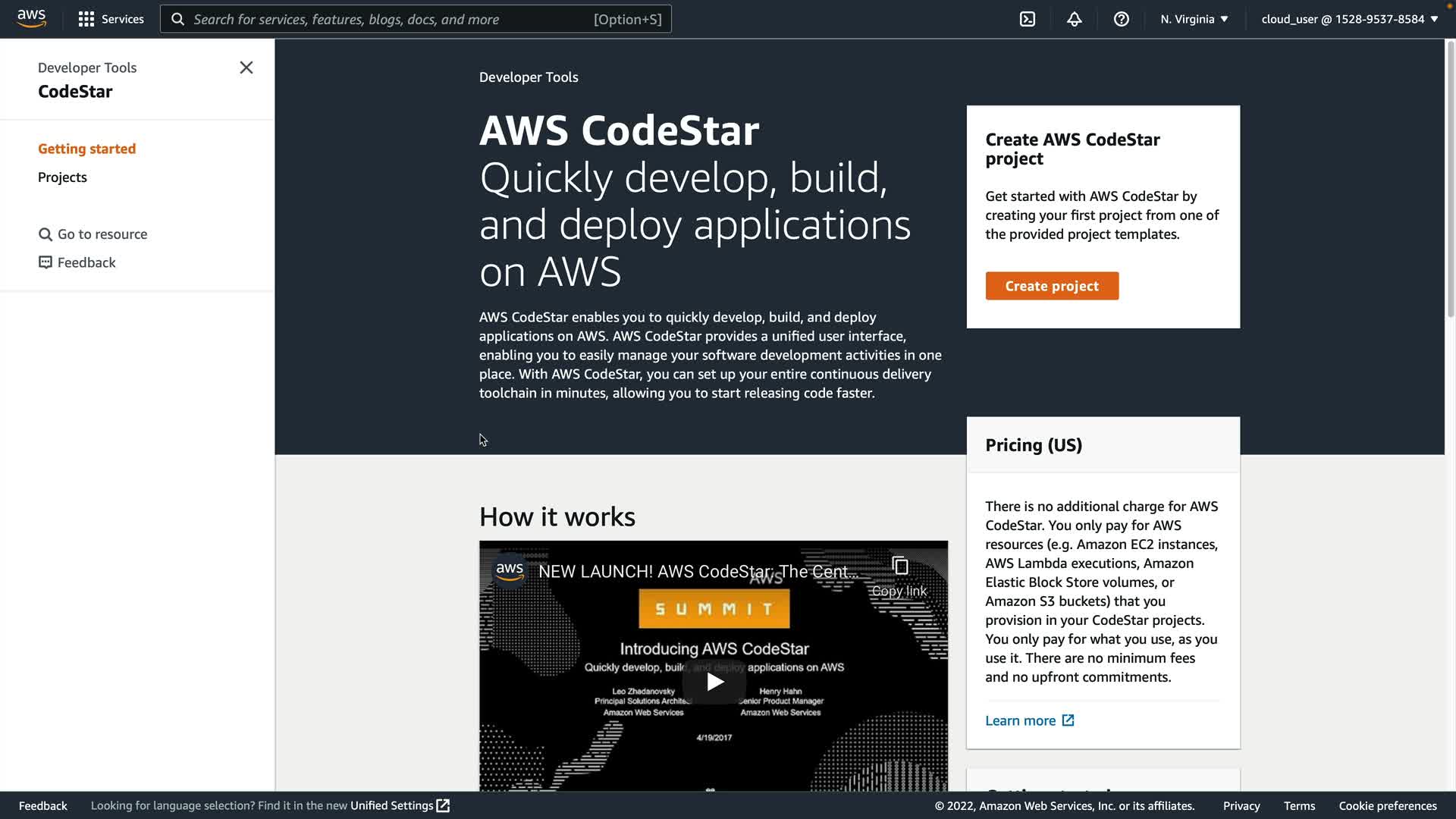Close the CodeStar side navigation panel
The height and width of the screenshot is (819, 1456).
(246, 67)
